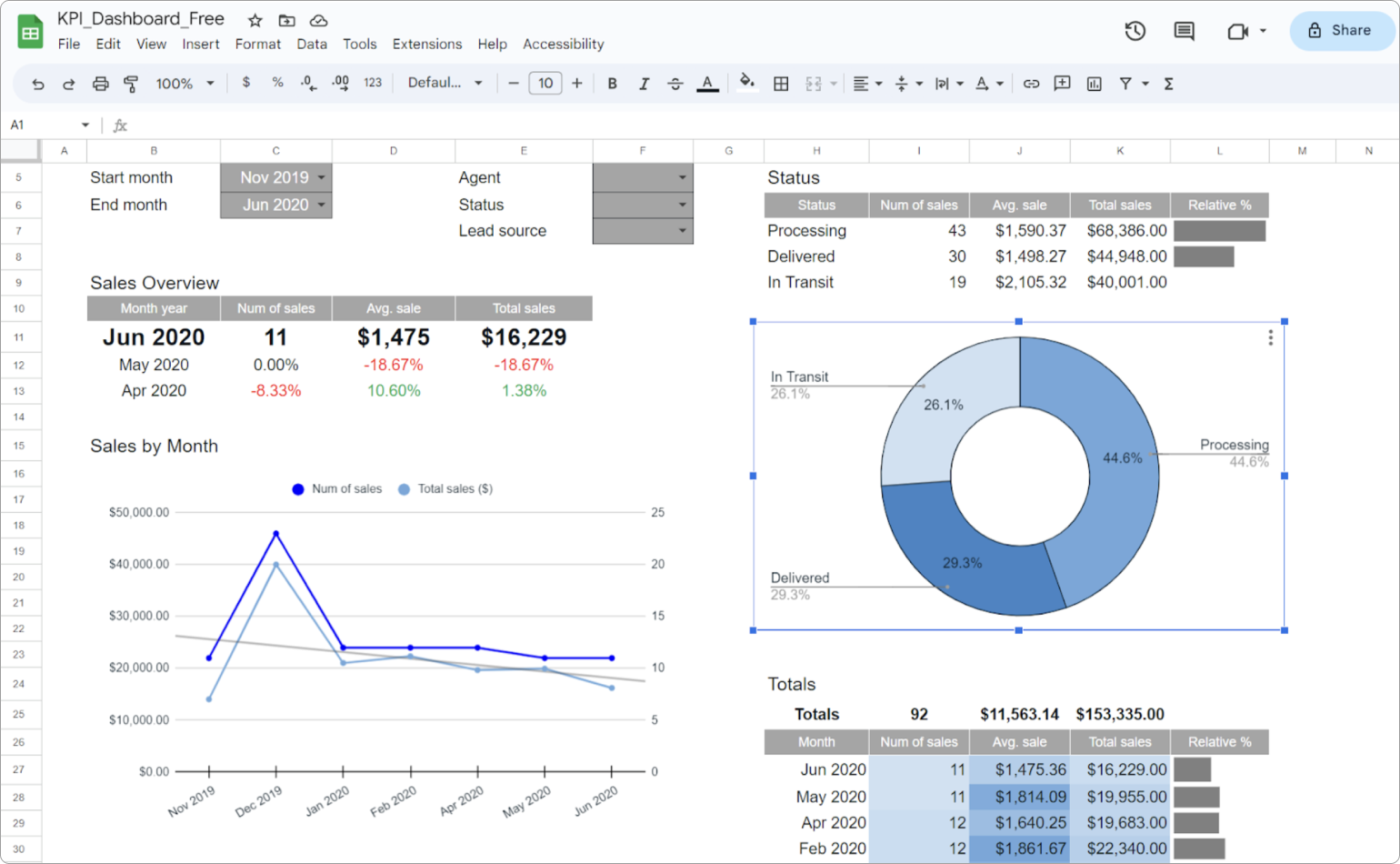
Task: Insert link with the chain icon
Action: click(1031, 84)
